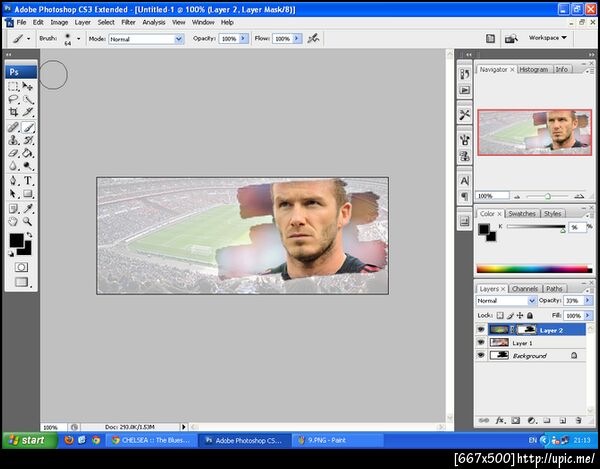Enable airbrush option in options bar
The height and width of the screenshot is (469, 600).
(313, 38)
